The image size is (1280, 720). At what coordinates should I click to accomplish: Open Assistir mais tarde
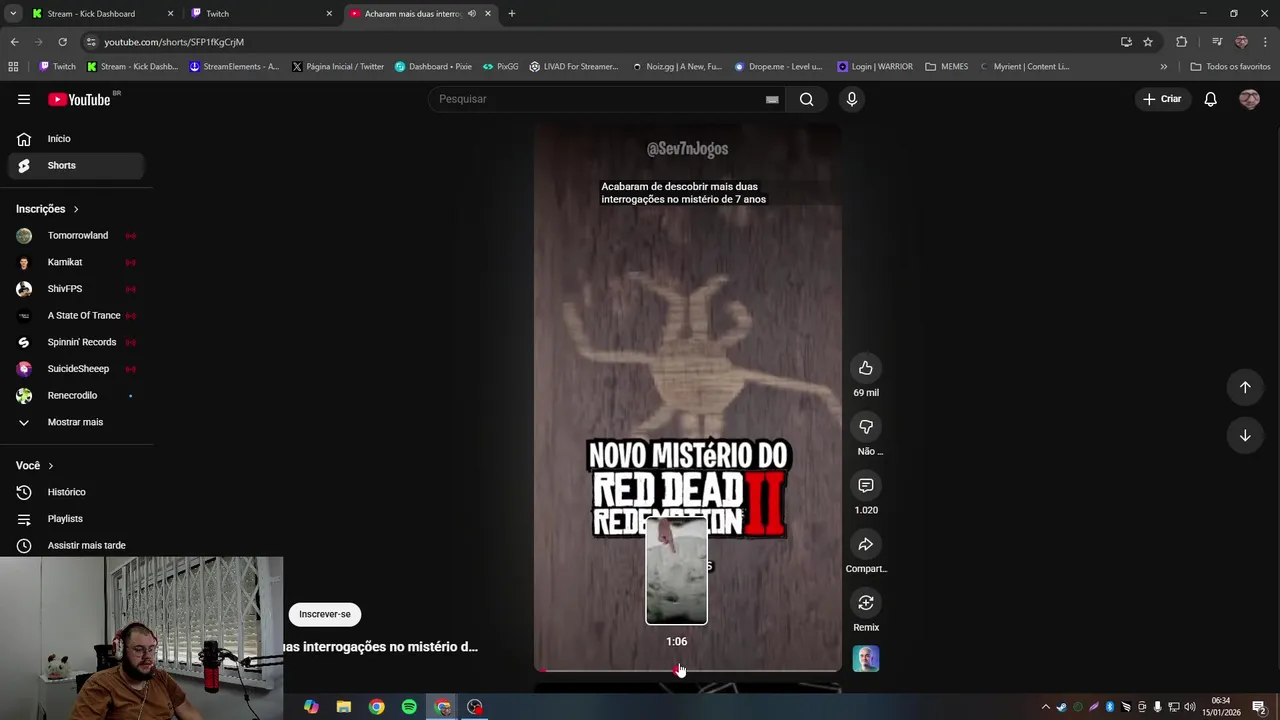[75, 545]
